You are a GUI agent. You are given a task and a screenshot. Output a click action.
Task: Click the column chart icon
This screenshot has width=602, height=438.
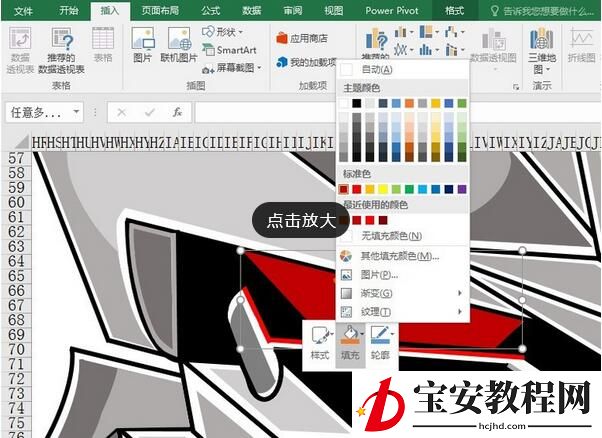(401, 32)
